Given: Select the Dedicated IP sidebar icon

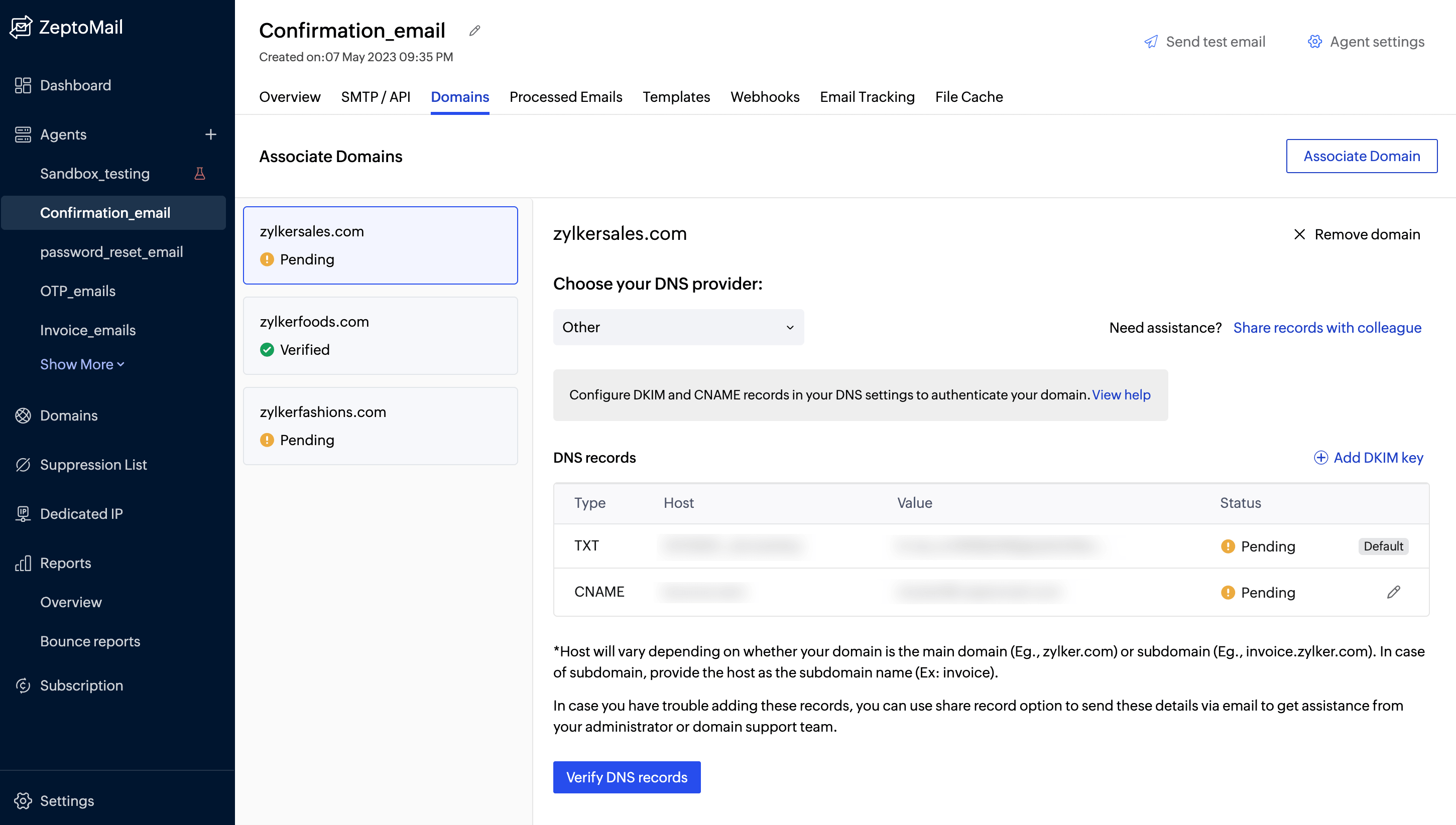Looking at the screenshot, I should (x=23, y=513).
